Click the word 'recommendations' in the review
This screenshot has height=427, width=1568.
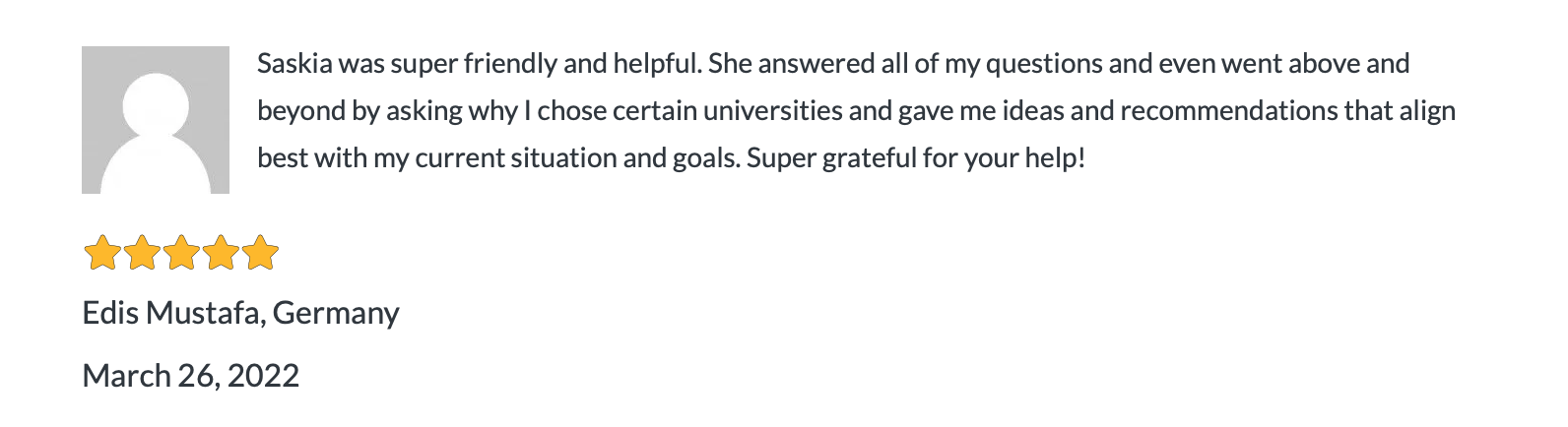[x=1228, y=111]
